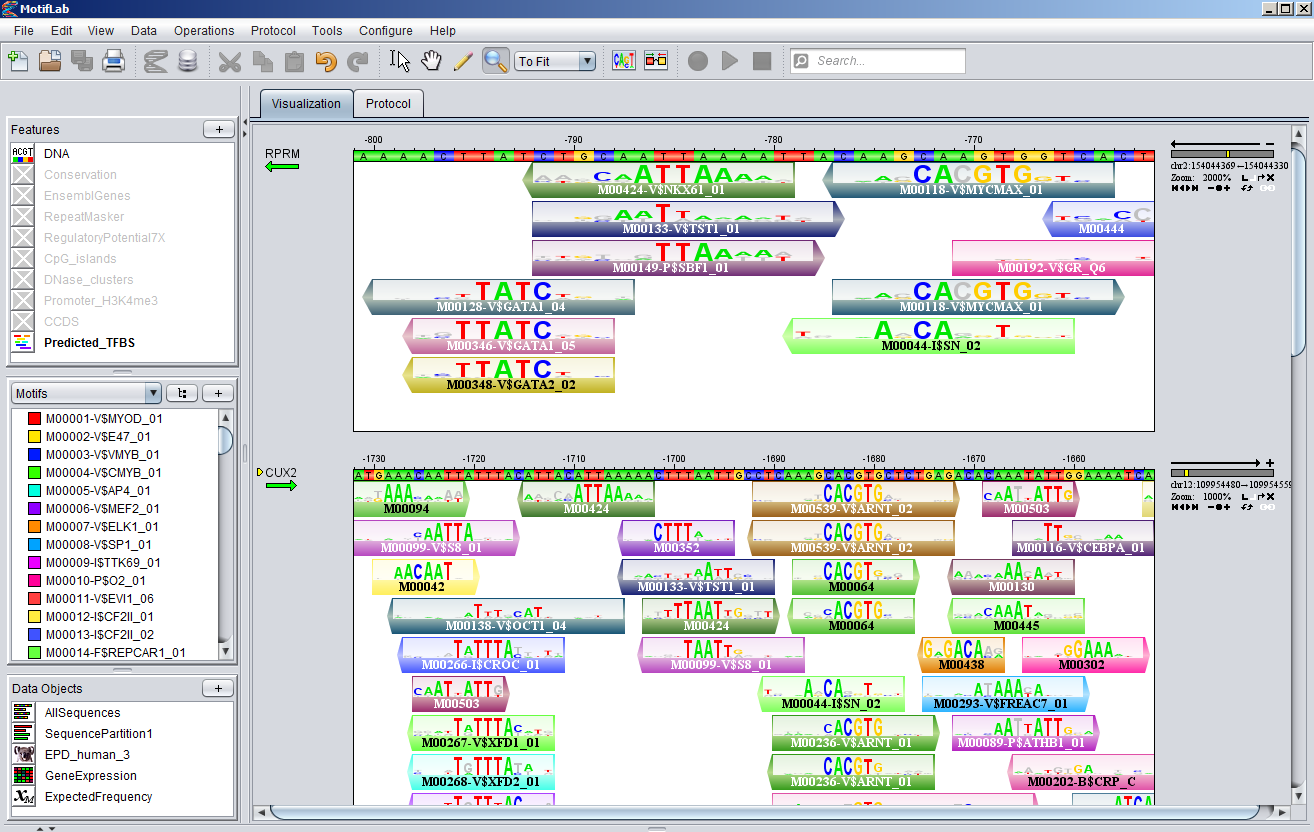Toggle the DNA feature track icon

[x=23, y=153]
